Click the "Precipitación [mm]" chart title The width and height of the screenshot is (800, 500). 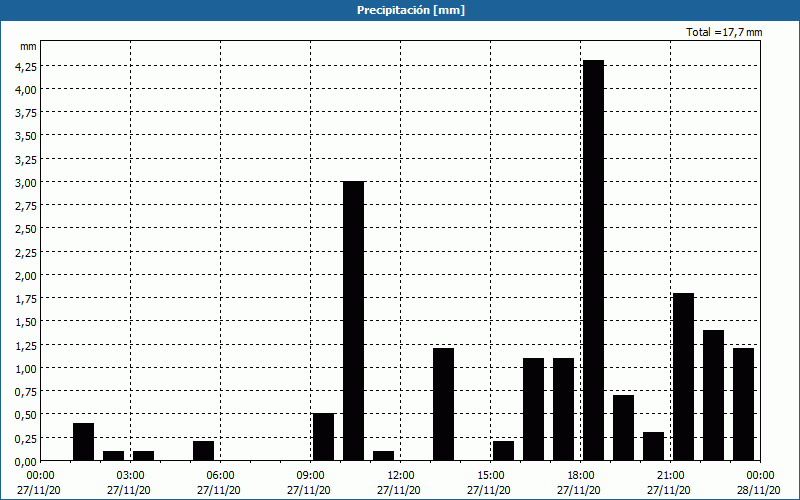coord(411,10)
